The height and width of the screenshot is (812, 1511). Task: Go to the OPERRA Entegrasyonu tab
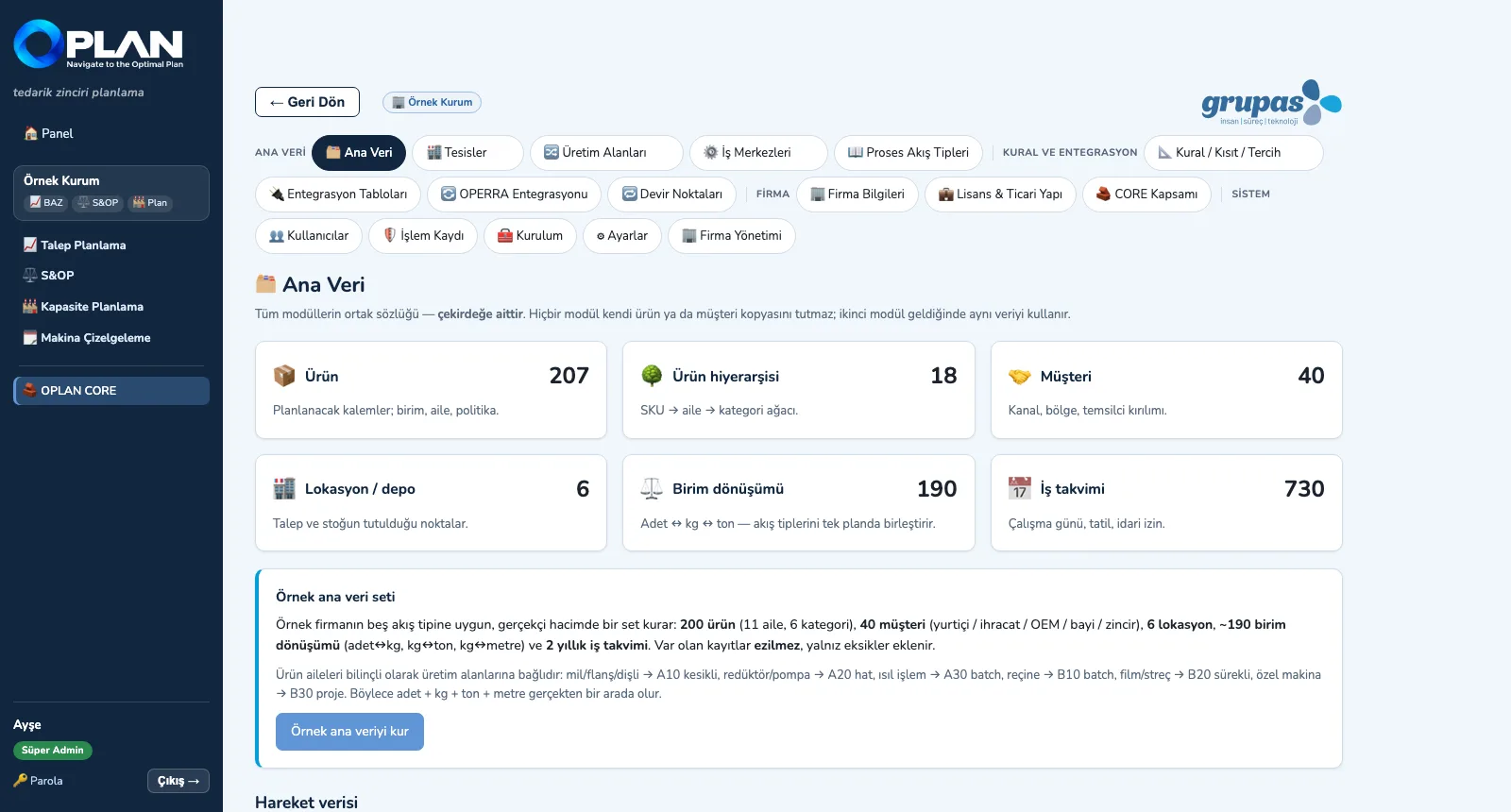tap(514, 195)
